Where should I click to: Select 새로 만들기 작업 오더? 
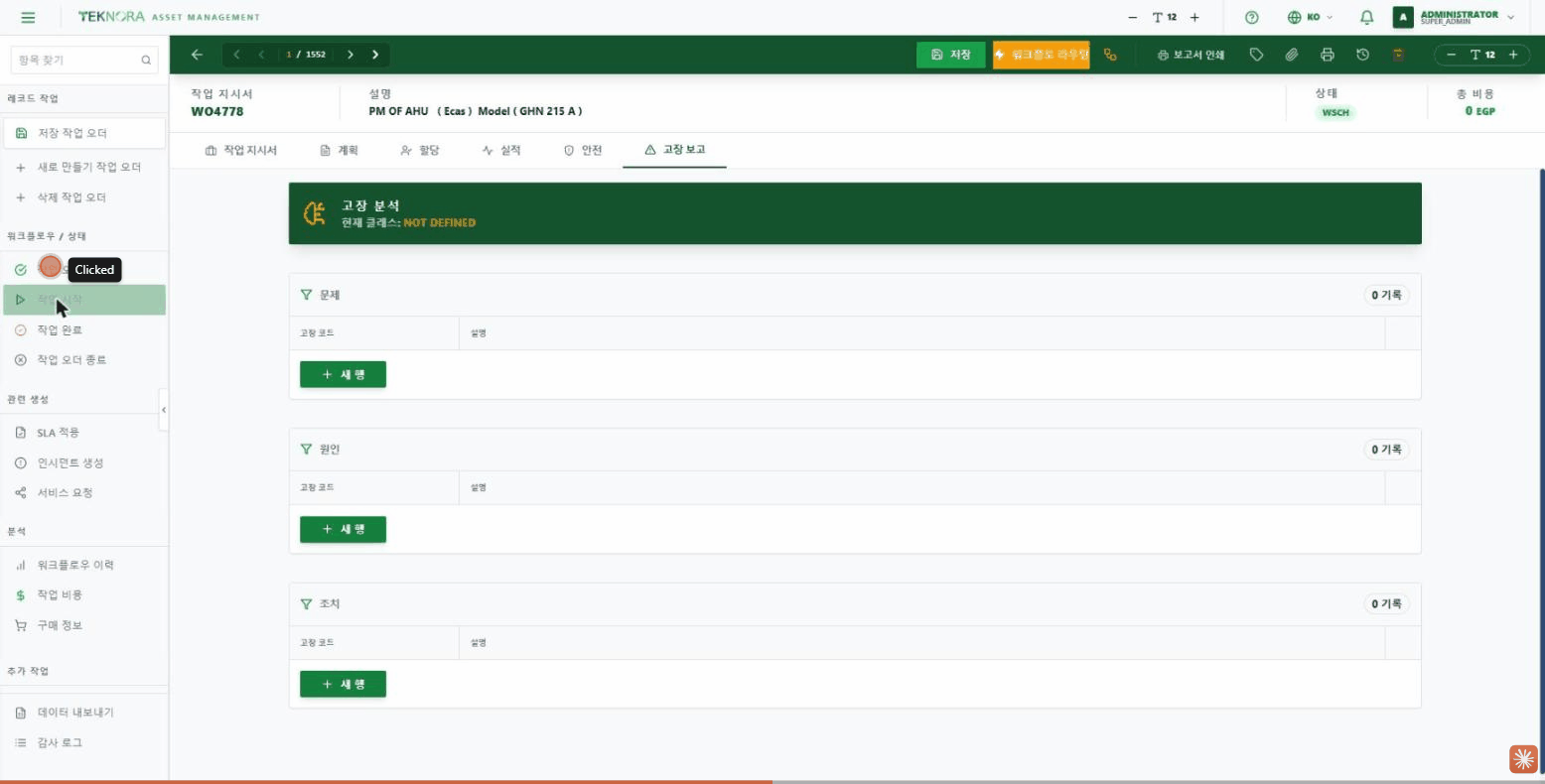click(x=84, y=167)
